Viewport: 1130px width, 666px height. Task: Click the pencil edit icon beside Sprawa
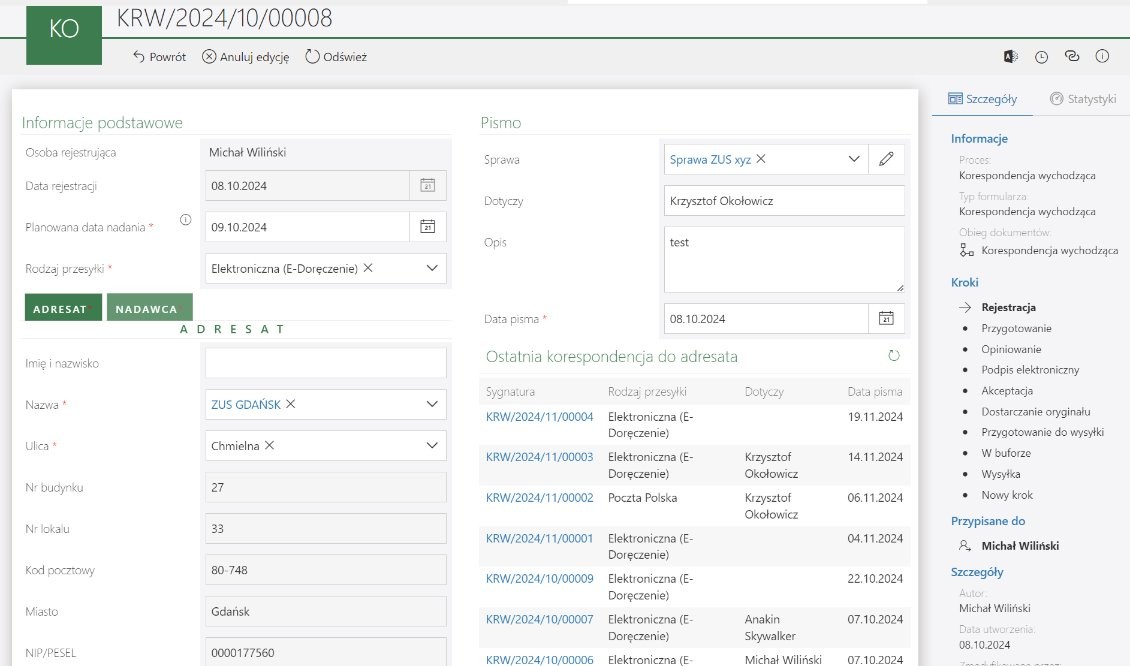pos(885,159)
